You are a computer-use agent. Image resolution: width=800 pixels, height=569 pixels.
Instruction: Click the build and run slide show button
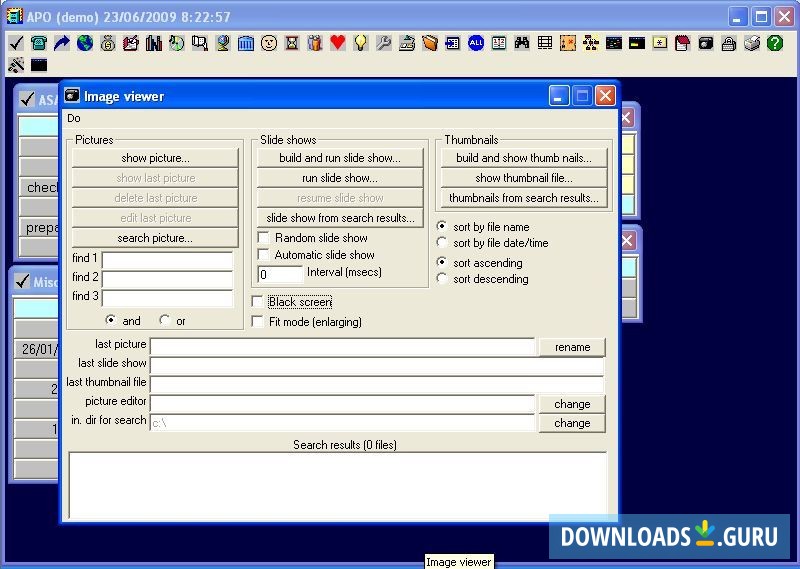[x=339, y=158]
